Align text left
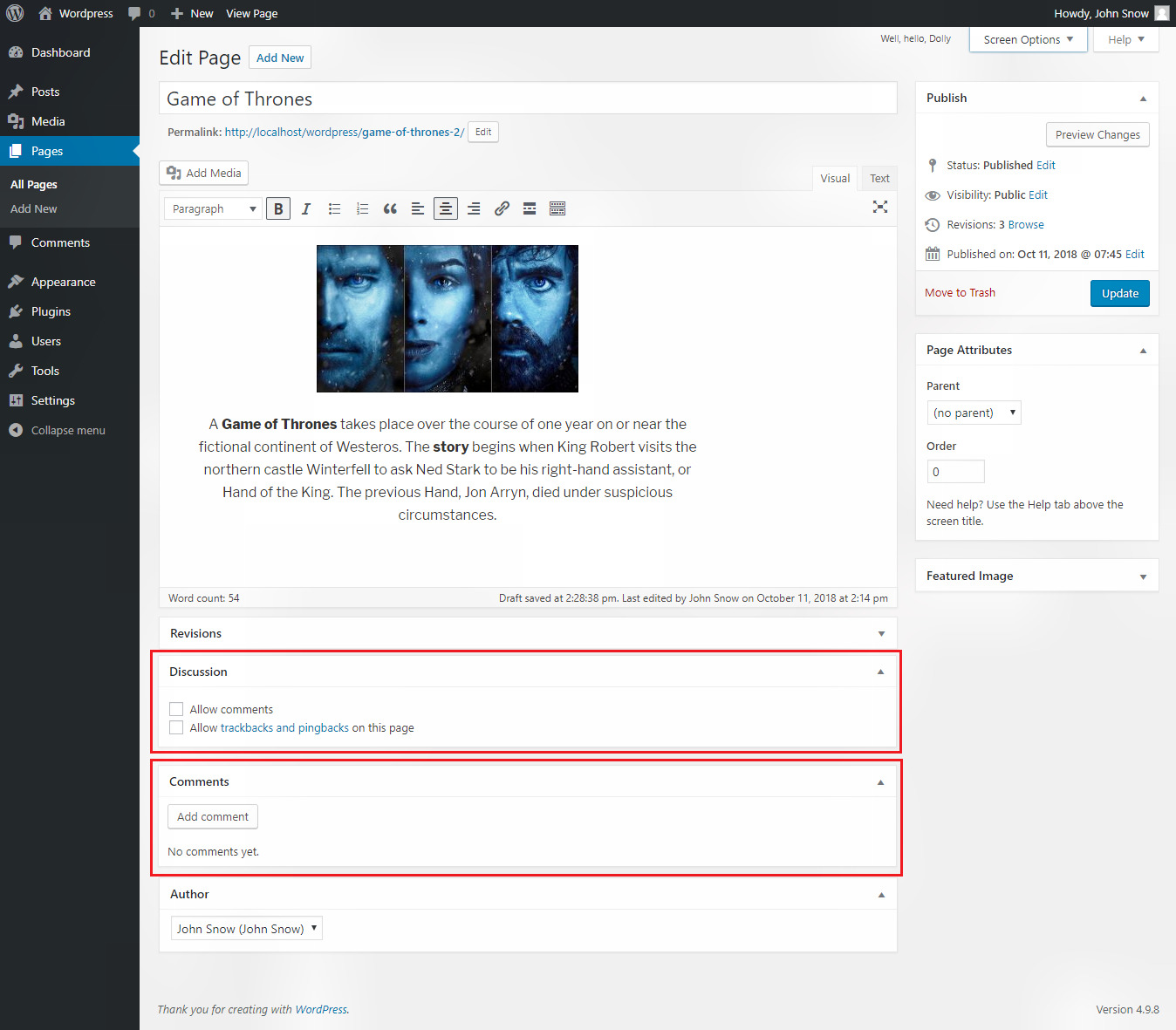The image size is (1176, 1030). click(x=418, y=208)
